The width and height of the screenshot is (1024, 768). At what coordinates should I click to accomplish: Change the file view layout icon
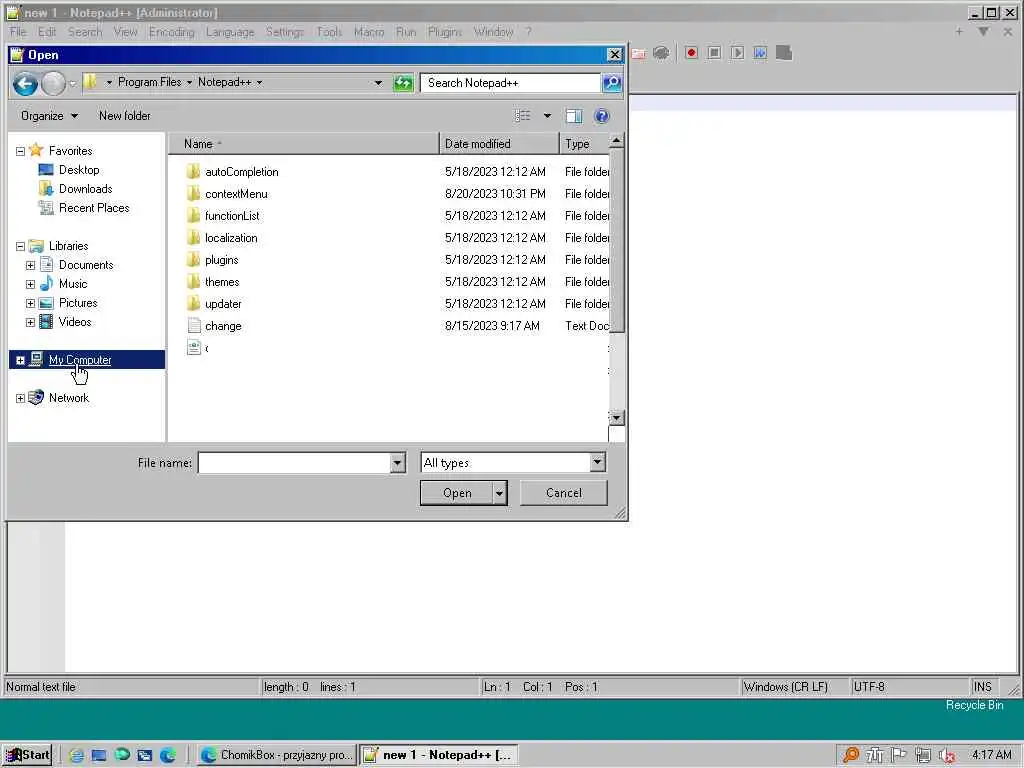[x=522, y=116]
